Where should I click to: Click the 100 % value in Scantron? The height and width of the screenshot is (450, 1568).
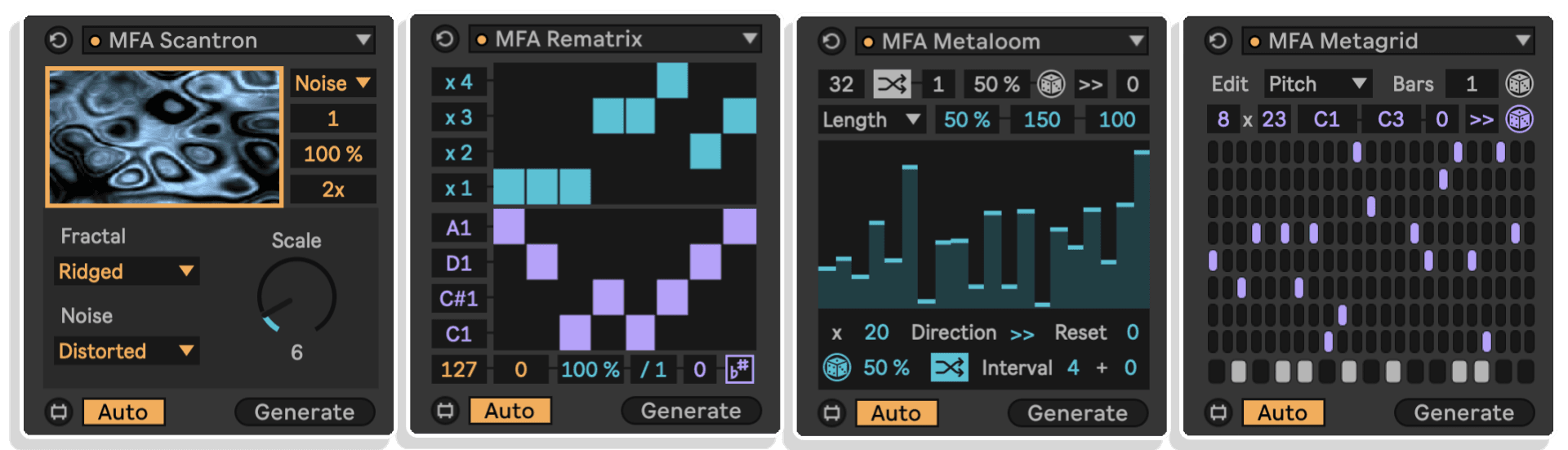coord(333,154)
